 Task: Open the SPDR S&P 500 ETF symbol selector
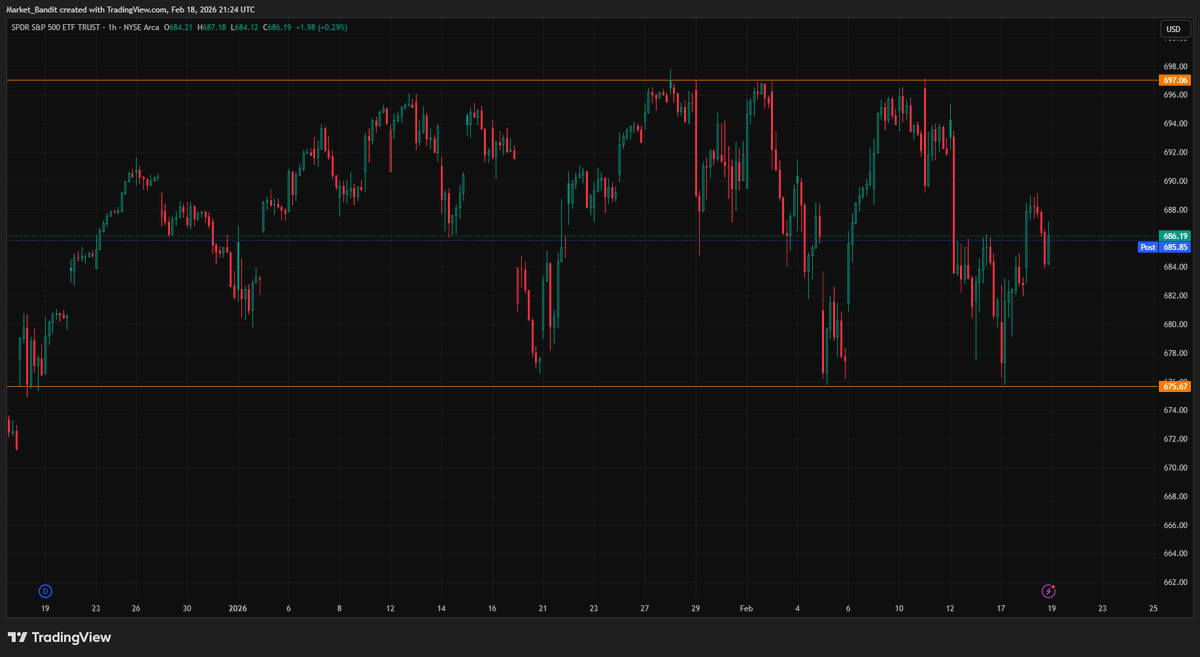55,29
